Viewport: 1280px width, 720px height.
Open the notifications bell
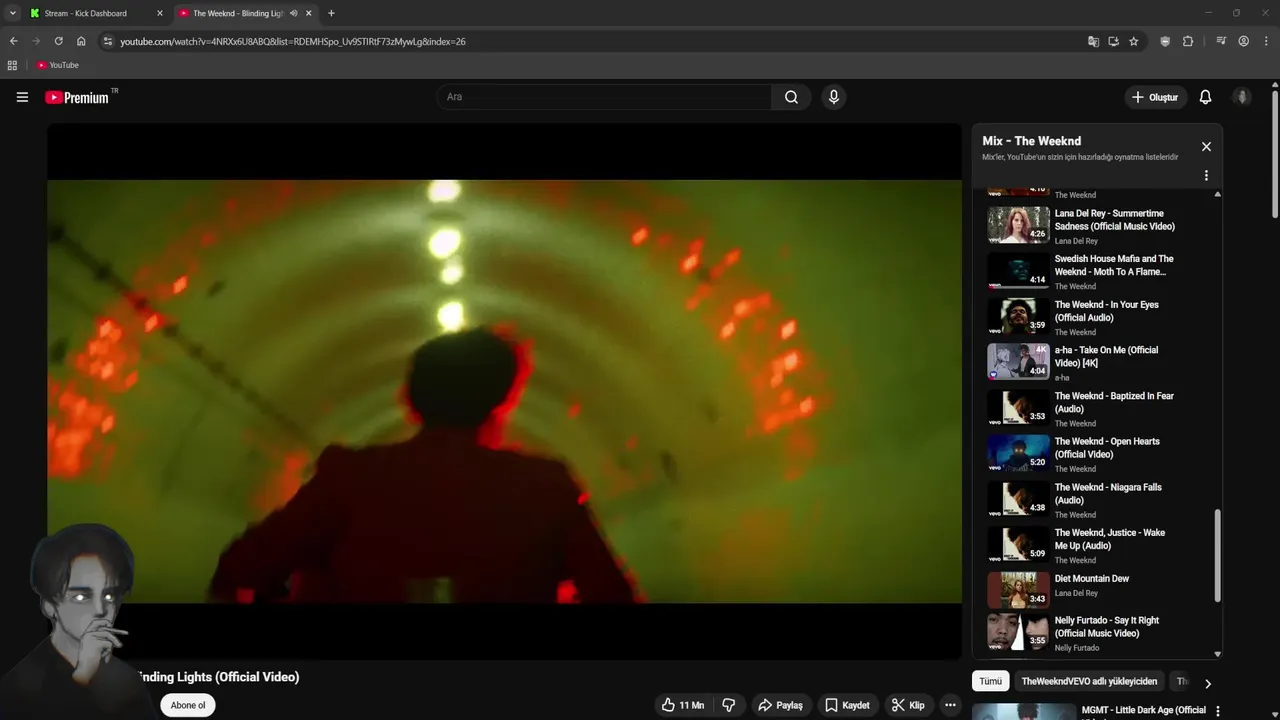(x=1205, y=97)
